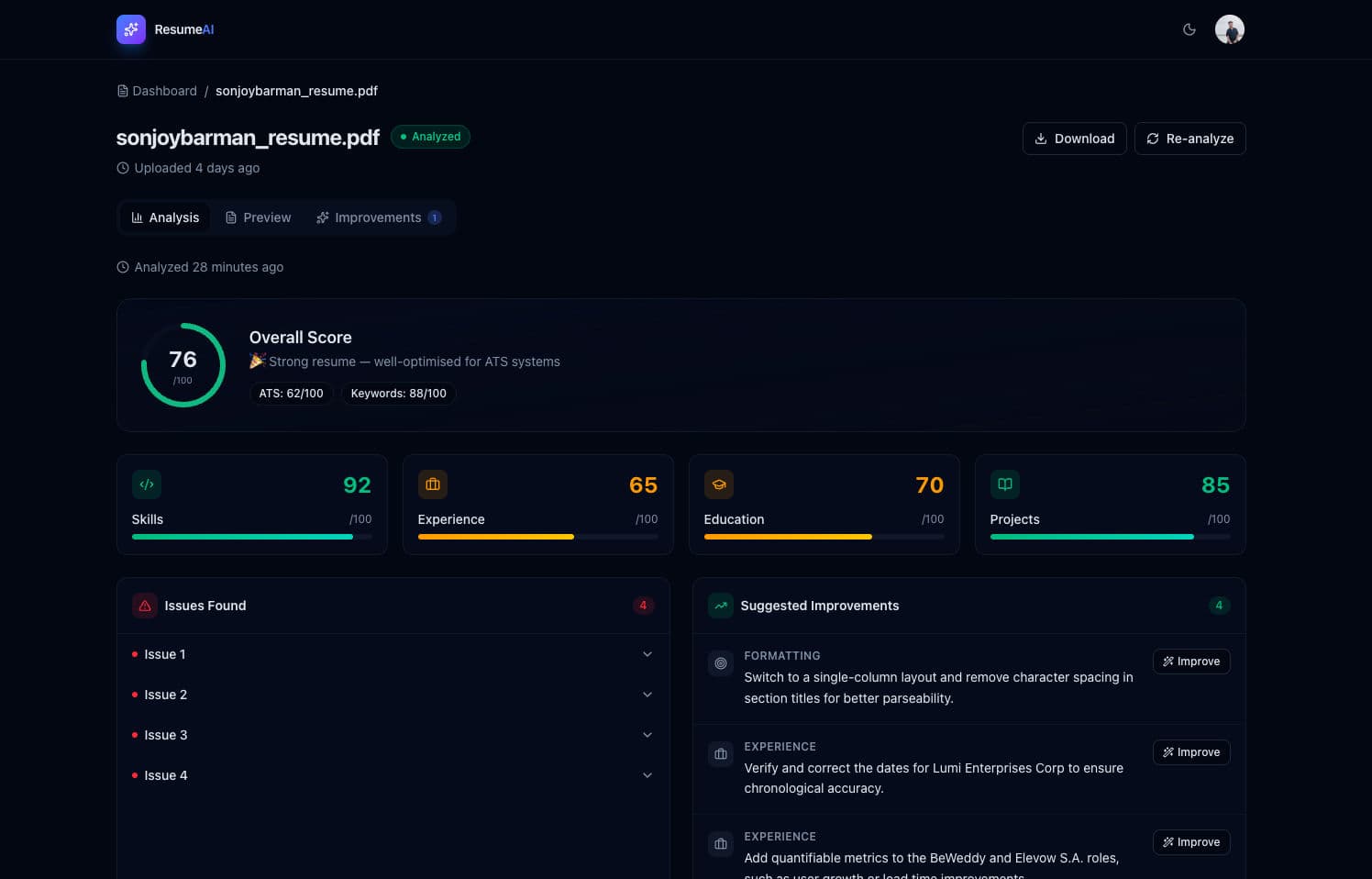Image resolution: width=1372 pixels, height=879 pixels.
Task: Select the Analysis tab
Action: tap(165, 217)
